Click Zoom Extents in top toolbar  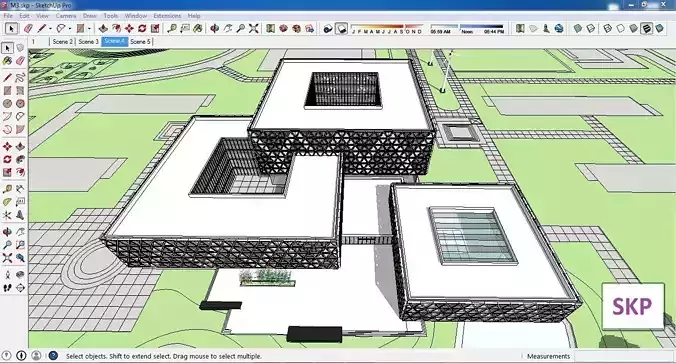254,29
